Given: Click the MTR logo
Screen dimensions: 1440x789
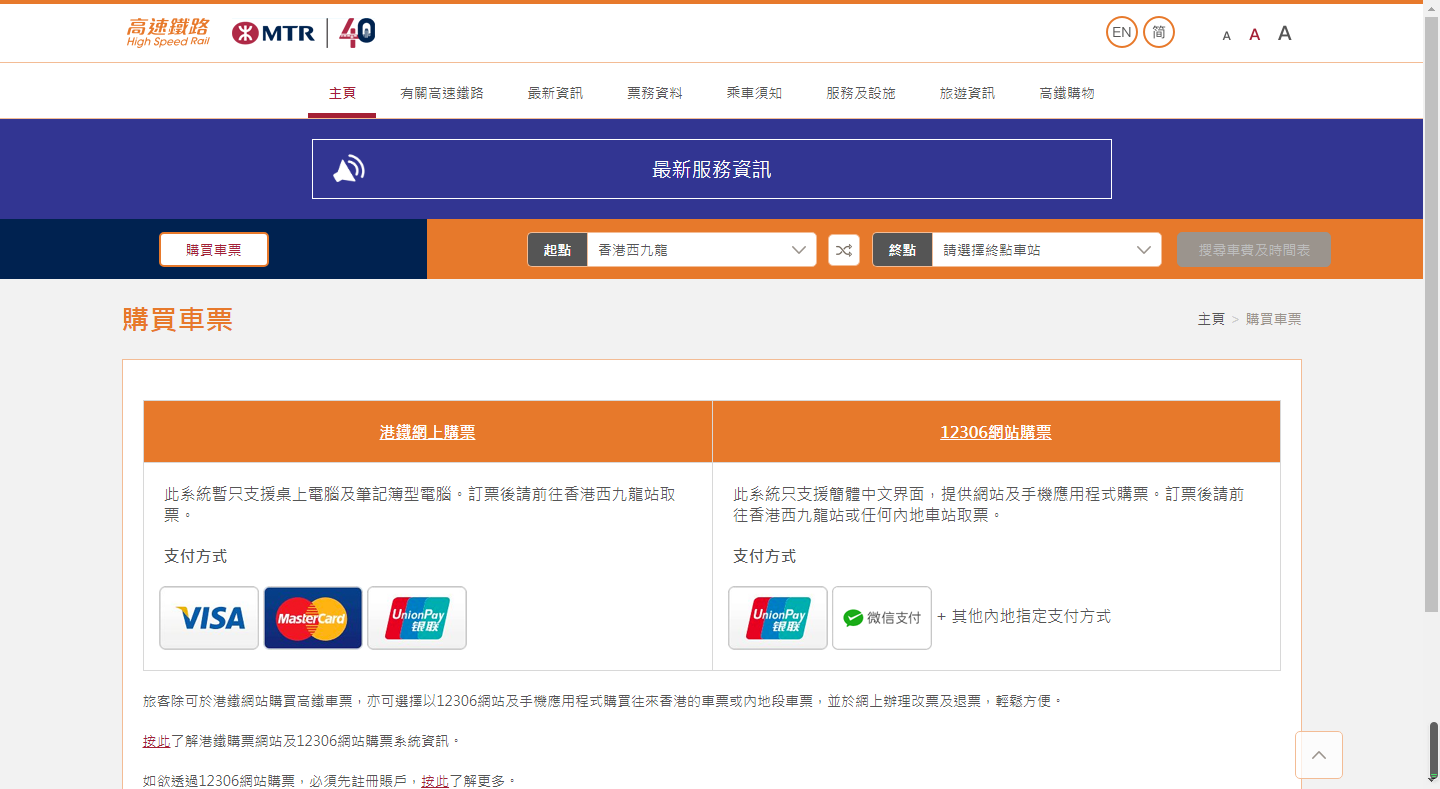Looking at the screenshot, I should (x=273, y=33).
